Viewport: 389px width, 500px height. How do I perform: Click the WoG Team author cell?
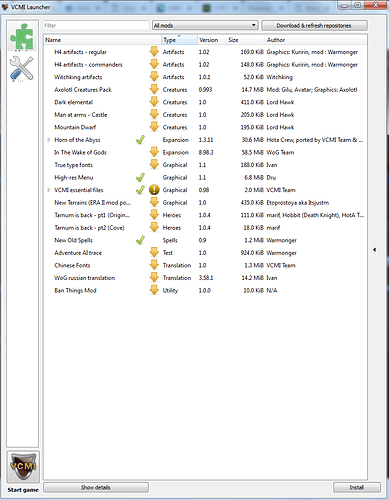click(280, 152)
